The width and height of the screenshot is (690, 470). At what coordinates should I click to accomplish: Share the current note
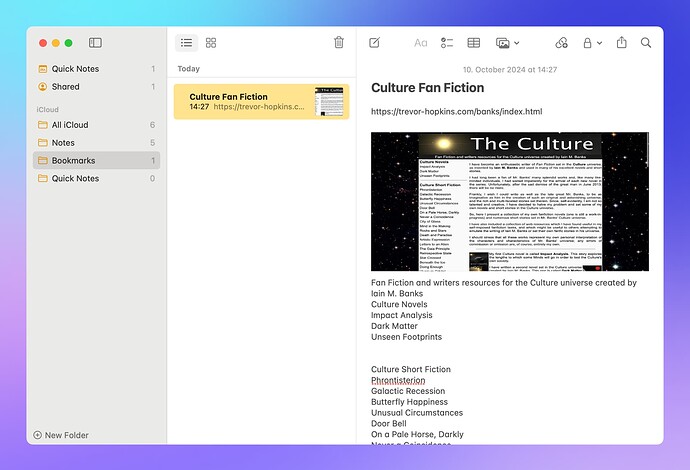[622, 43]
